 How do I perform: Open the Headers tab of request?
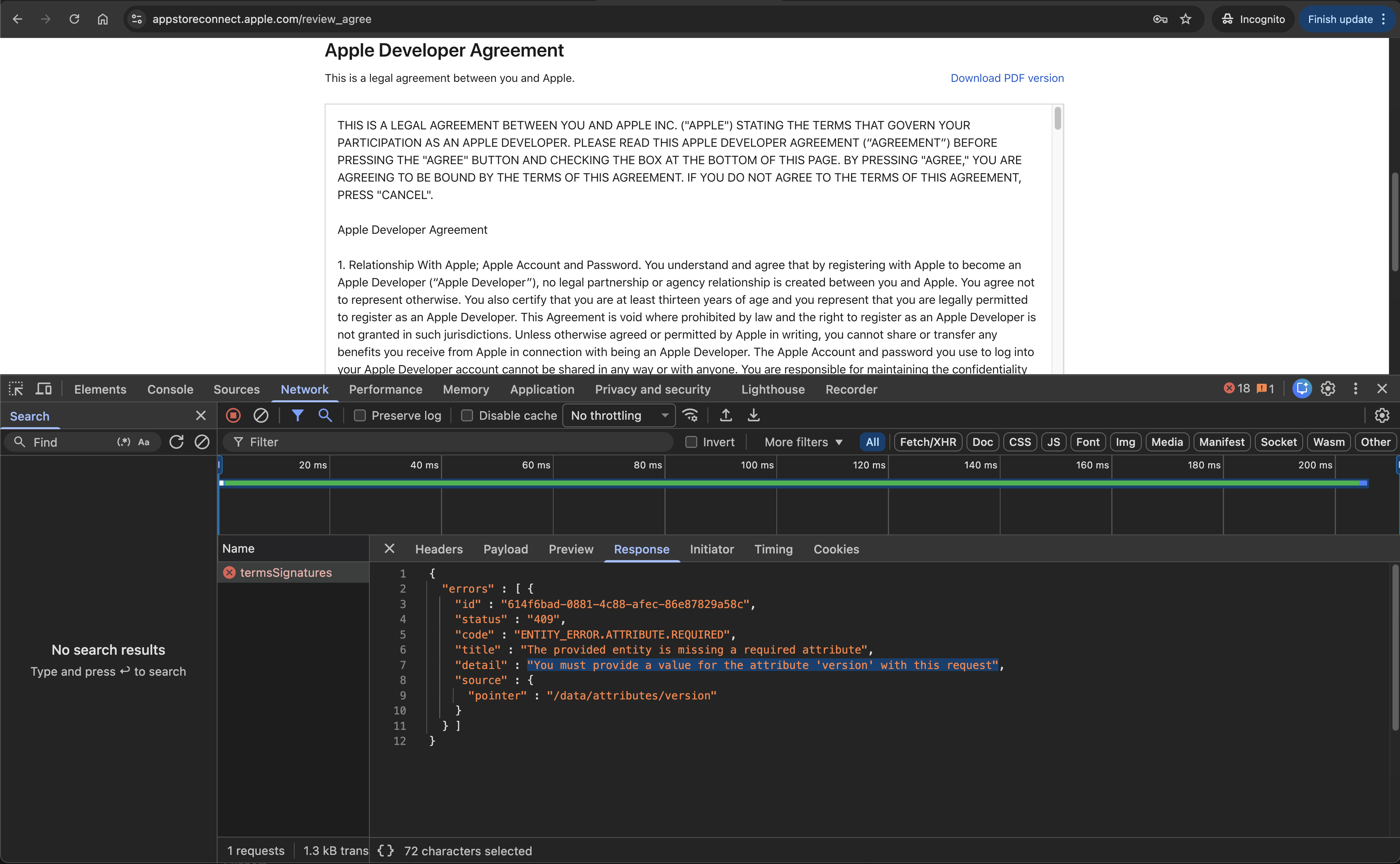pos(439,549)
